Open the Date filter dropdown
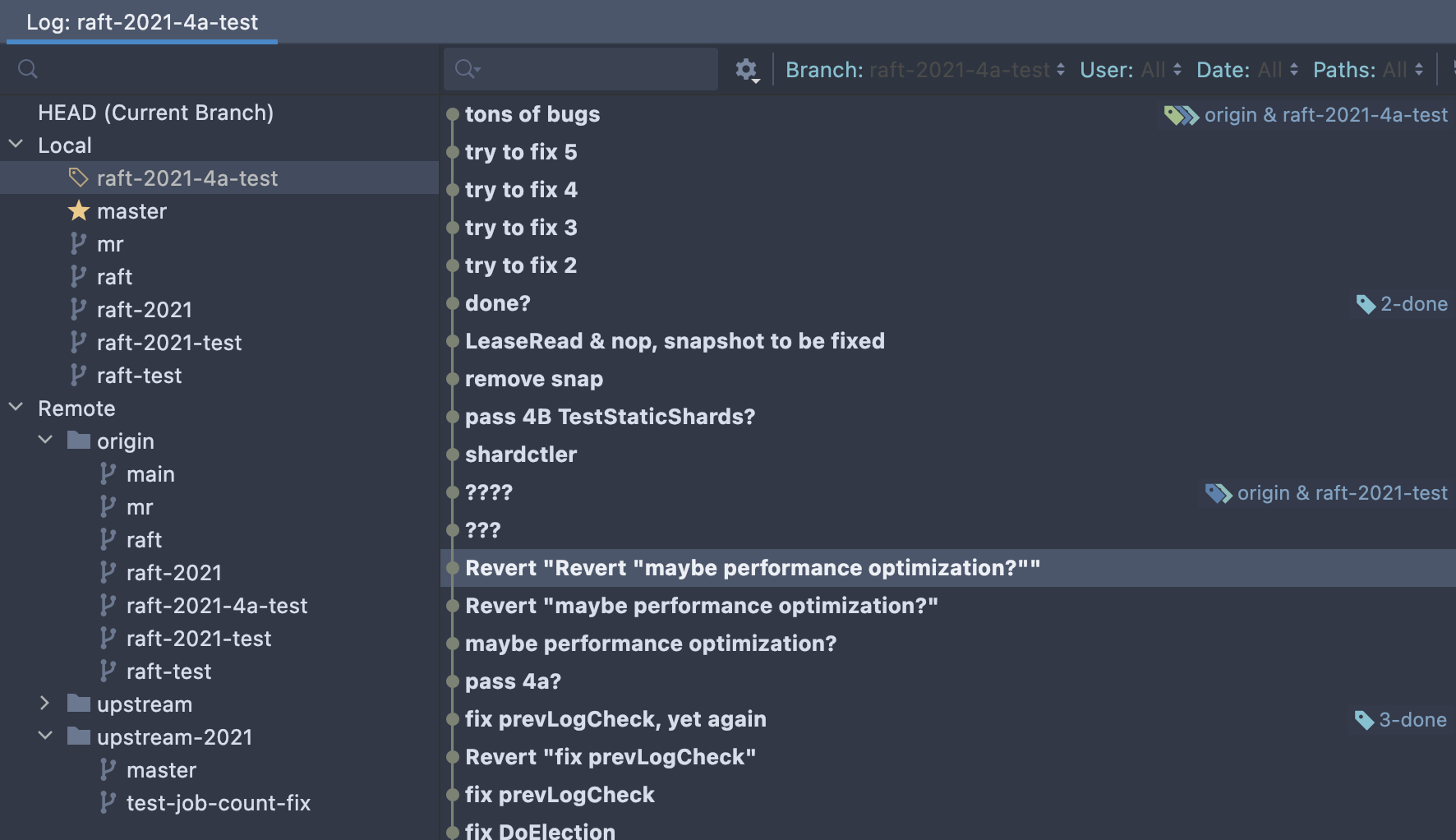 point(1246,70)
